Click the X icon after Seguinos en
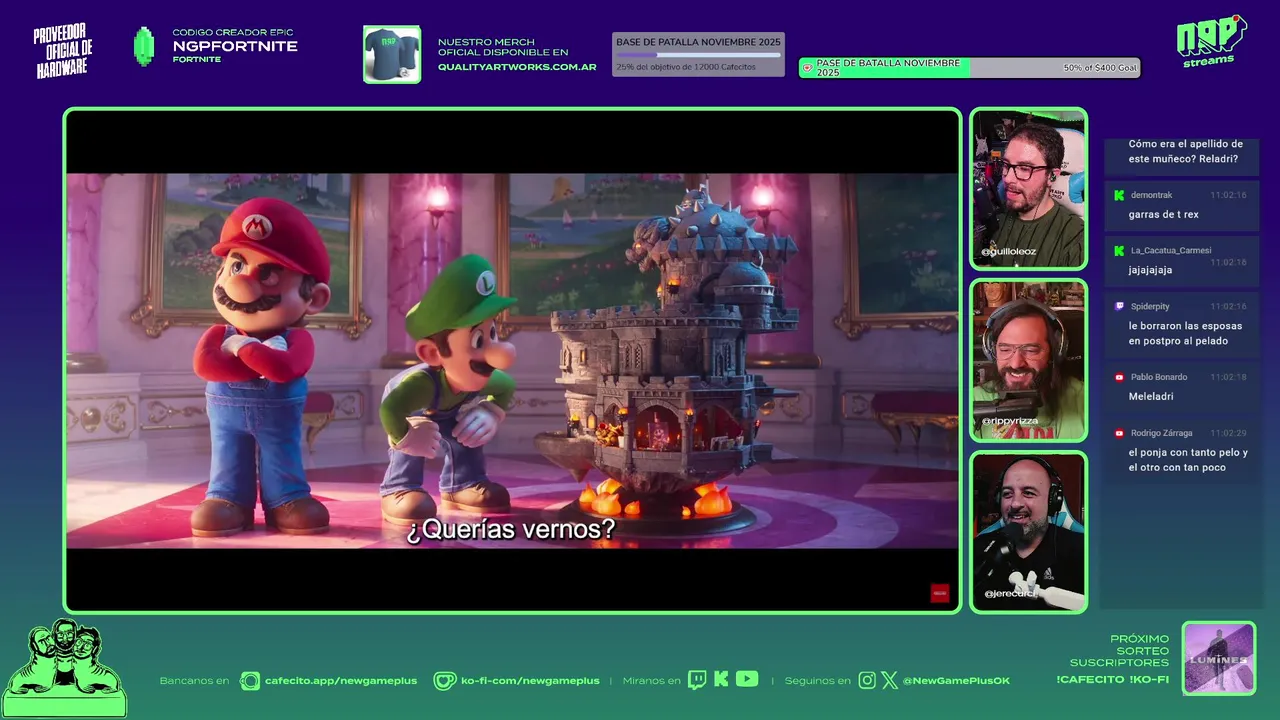The height and width of the screenshot is (720, 1280). (889, 680)
